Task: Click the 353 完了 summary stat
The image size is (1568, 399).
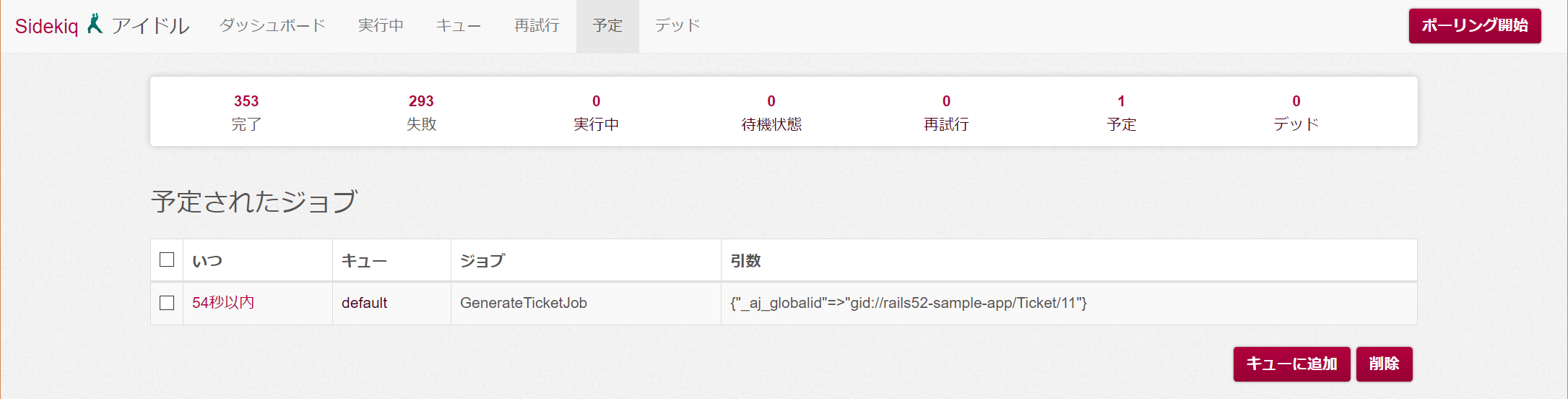Action: click(x=246, y=112)
